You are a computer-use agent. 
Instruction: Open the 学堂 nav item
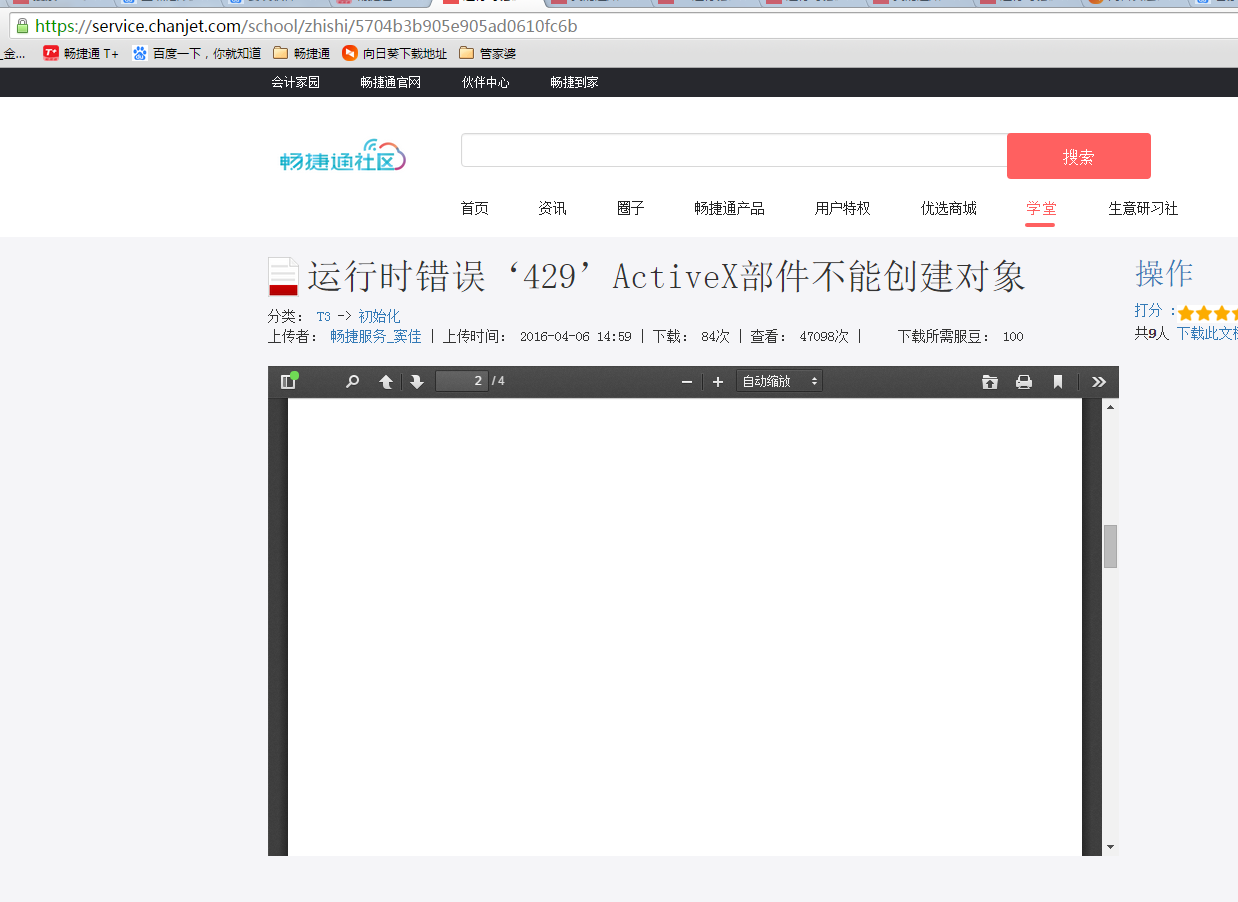pyautogui.click(x=1041, y=208)
